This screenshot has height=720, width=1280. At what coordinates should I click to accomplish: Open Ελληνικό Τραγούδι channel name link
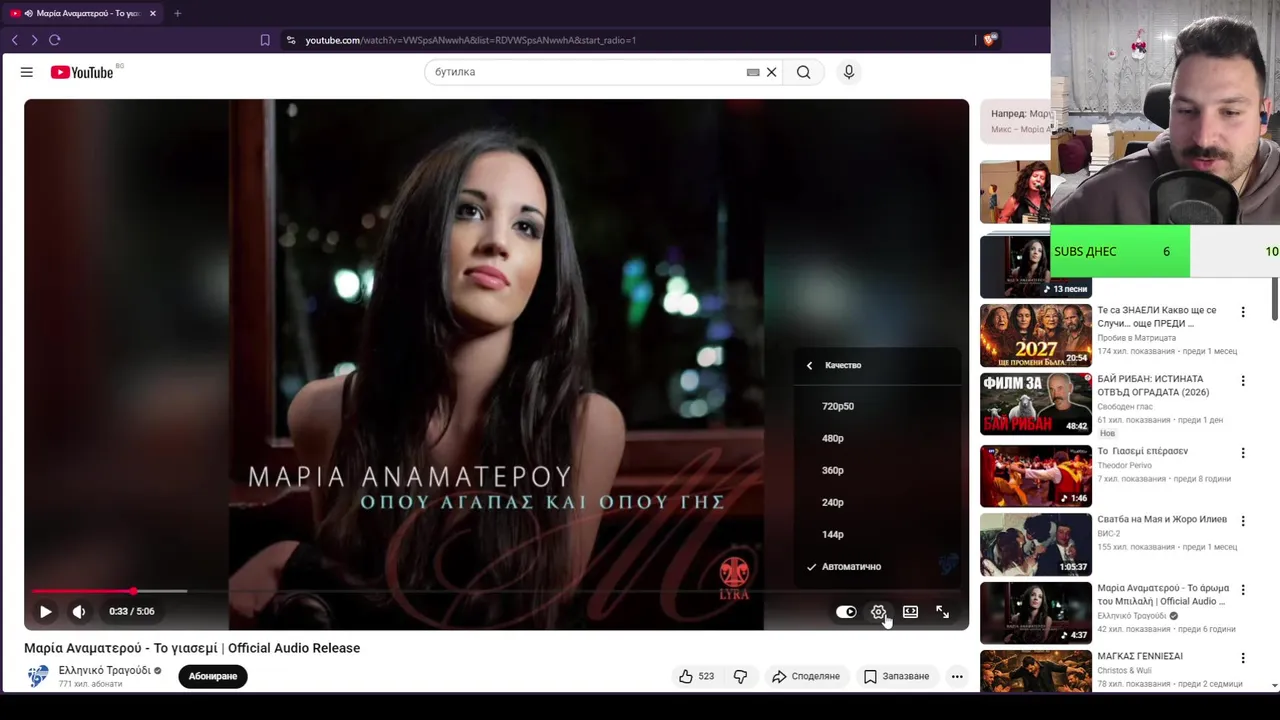[104, 670]
